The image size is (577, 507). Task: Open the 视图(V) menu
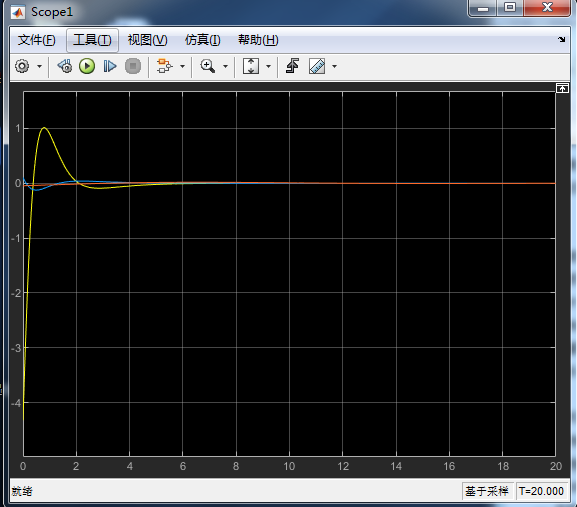pyautogui.click(x=148, y=40)
